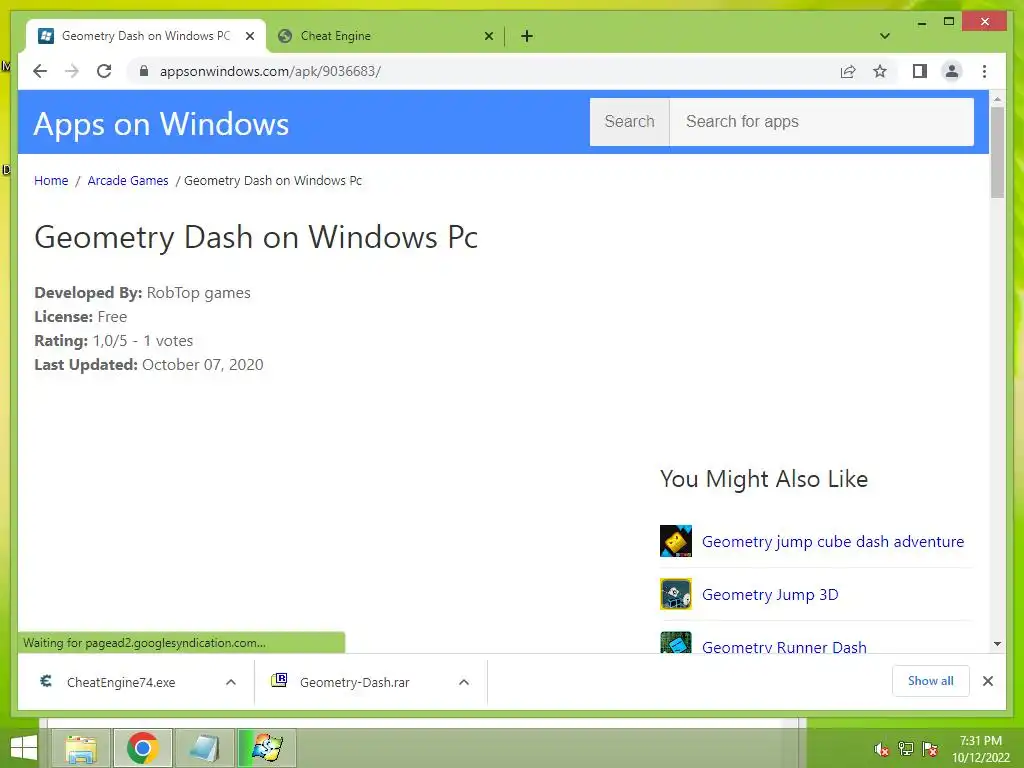This screenshot has height=768, width=1024.
Task: Close the downloads bar
Action: (987, 681)
